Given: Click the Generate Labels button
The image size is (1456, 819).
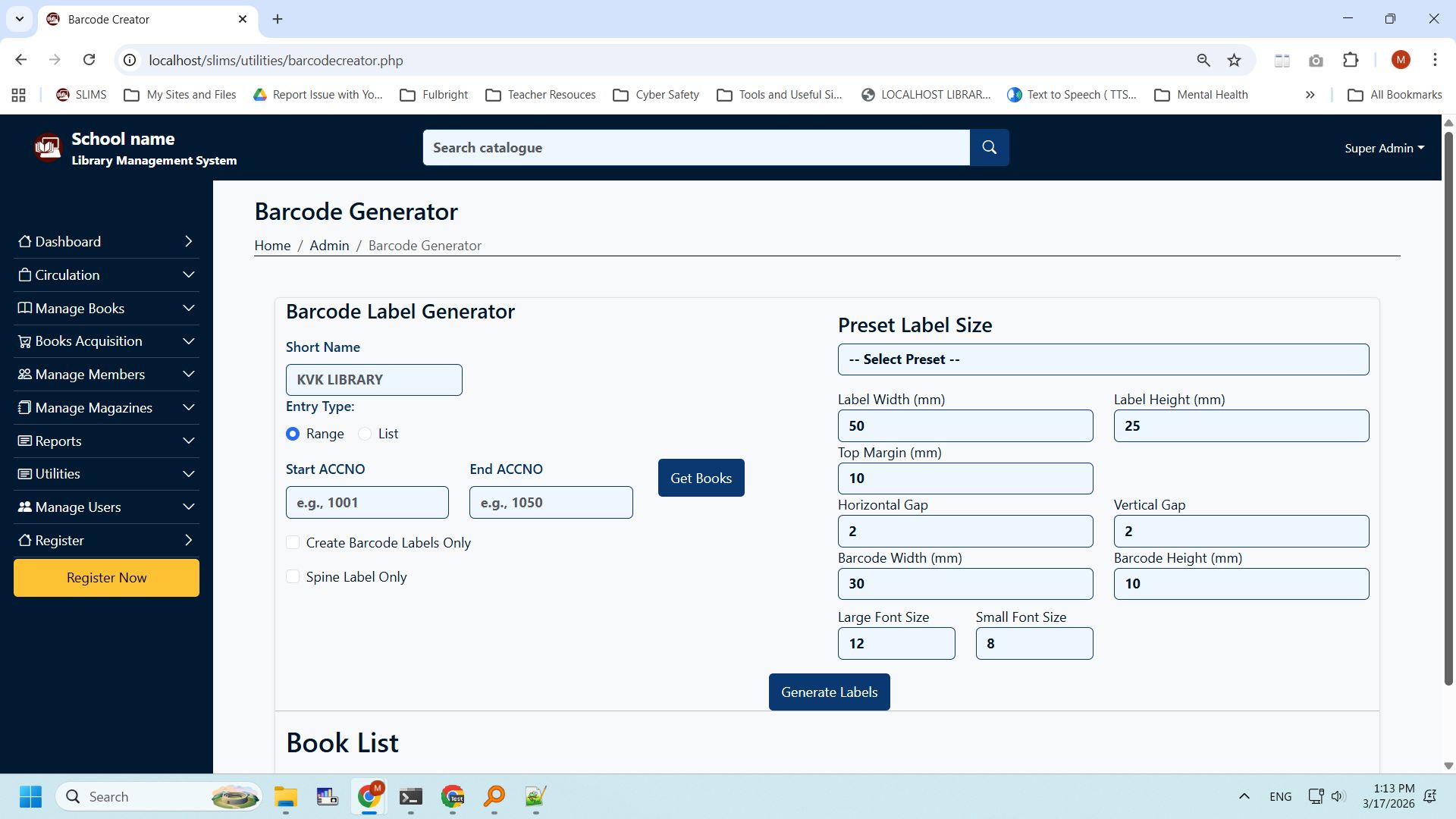Looking at the screenshot, I should (829, 692).
